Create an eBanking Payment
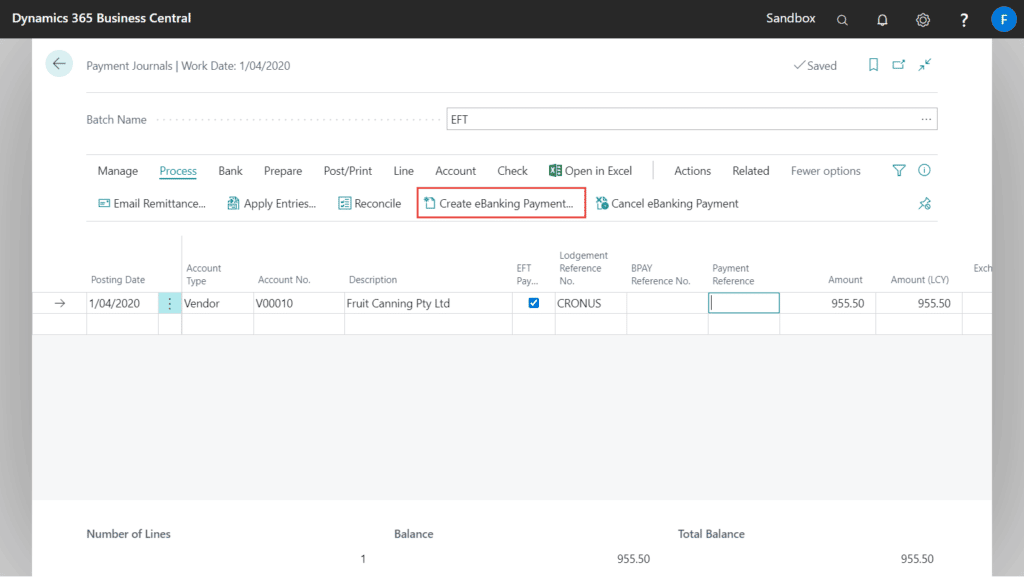Screen dimensions: 1024x577 (x=501, y=202)
